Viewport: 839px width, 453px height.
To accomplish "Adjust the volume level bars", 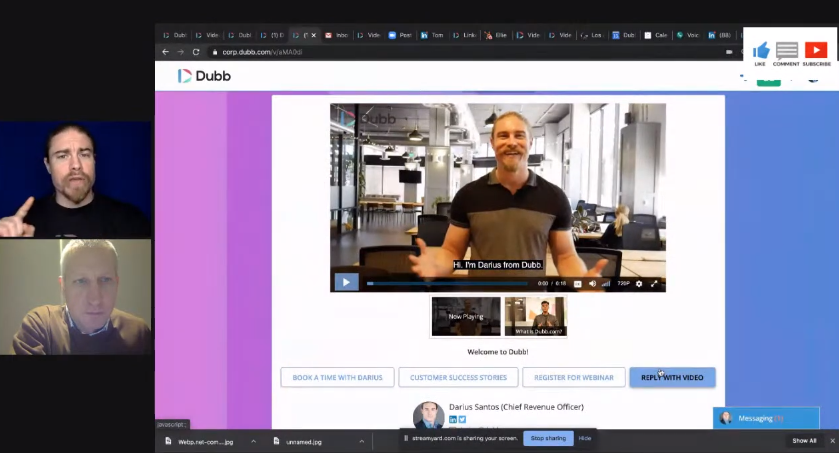I will (x=606, y=283).
